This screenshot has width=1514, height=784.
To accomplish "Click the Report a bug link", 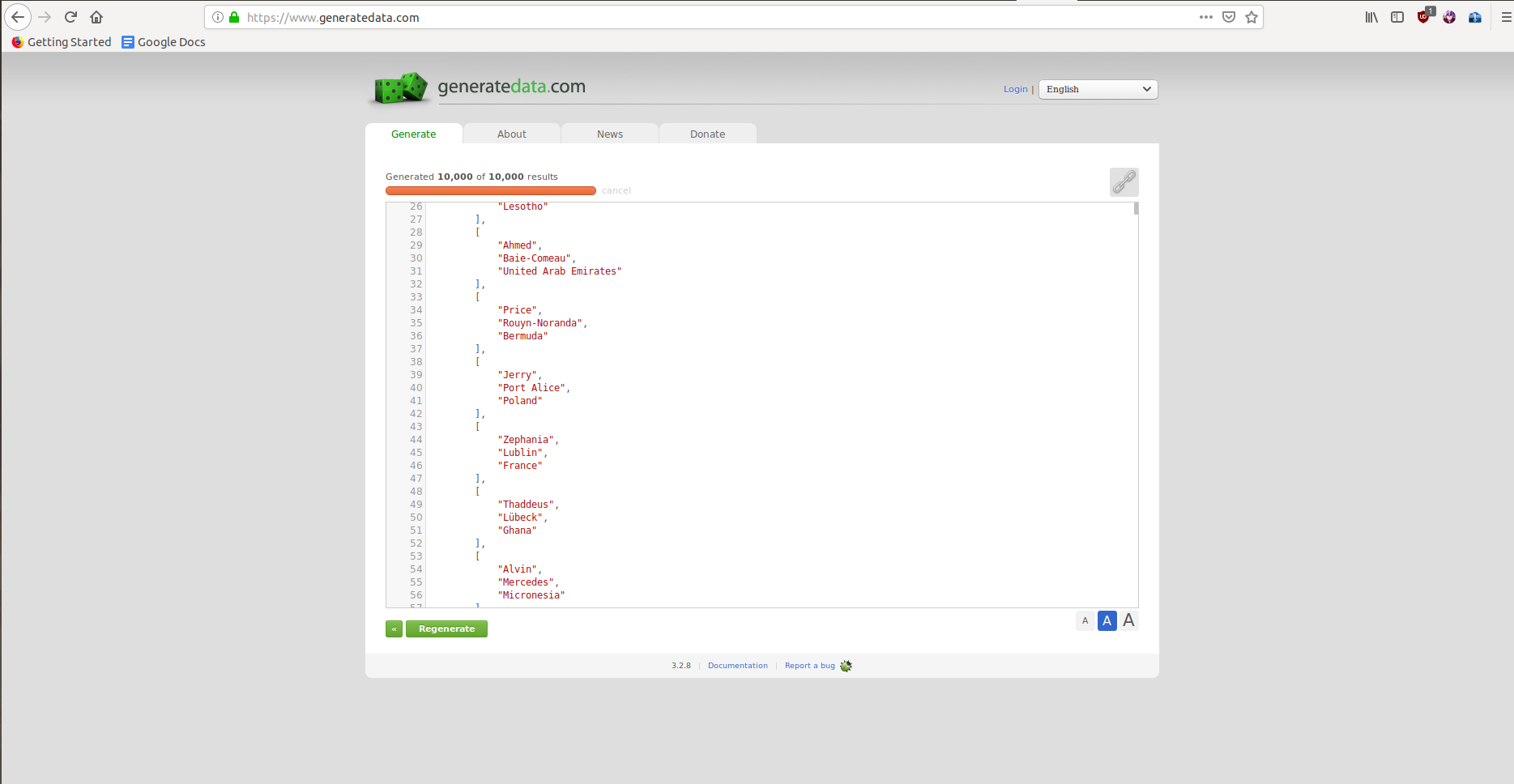I will [810, 666].
